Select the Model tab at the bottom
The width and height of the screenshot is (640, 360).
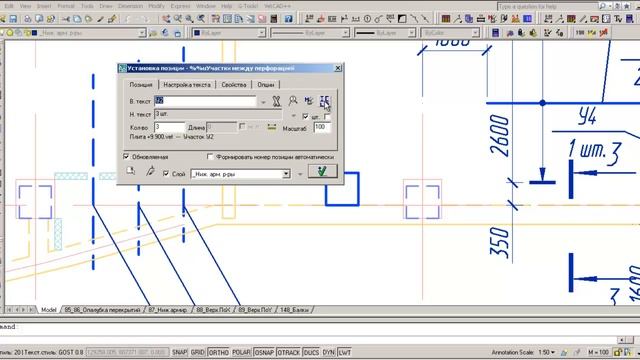49,310
